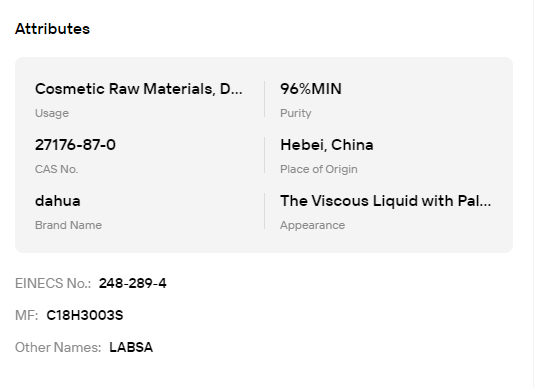This screenshot has height=388, width=534.
Task: Click the MF label
Action: [x=27, y=315]
